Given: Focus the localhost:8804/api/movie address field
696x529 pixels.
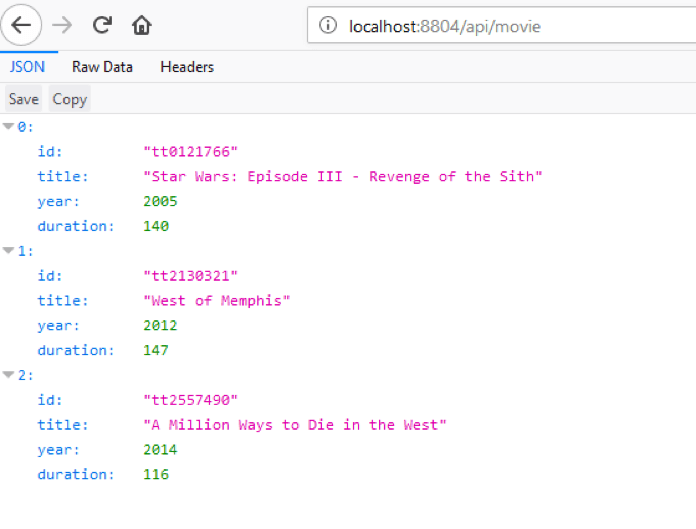Looking at the screenshot, I should 502,25.
